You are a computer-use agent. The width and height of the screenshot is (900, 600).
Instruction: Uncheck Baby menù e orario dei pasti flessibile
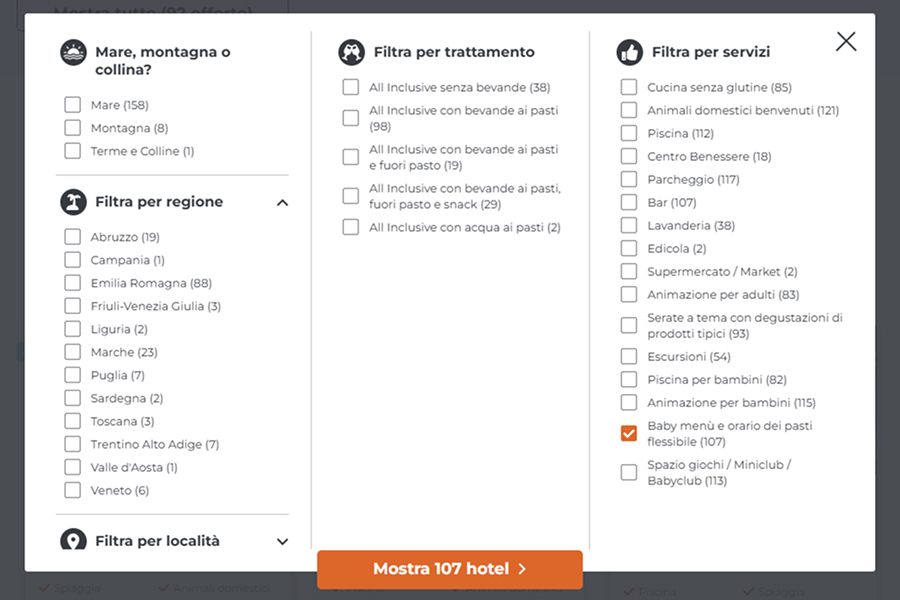[629, 433]
